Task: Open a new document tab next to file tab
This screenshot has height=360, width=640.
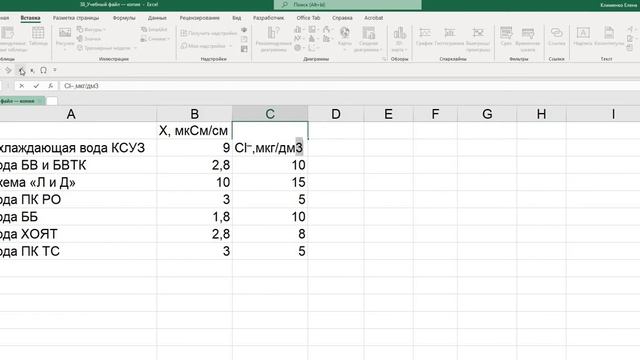Action: pyautogui.click(x=52, y=101)
